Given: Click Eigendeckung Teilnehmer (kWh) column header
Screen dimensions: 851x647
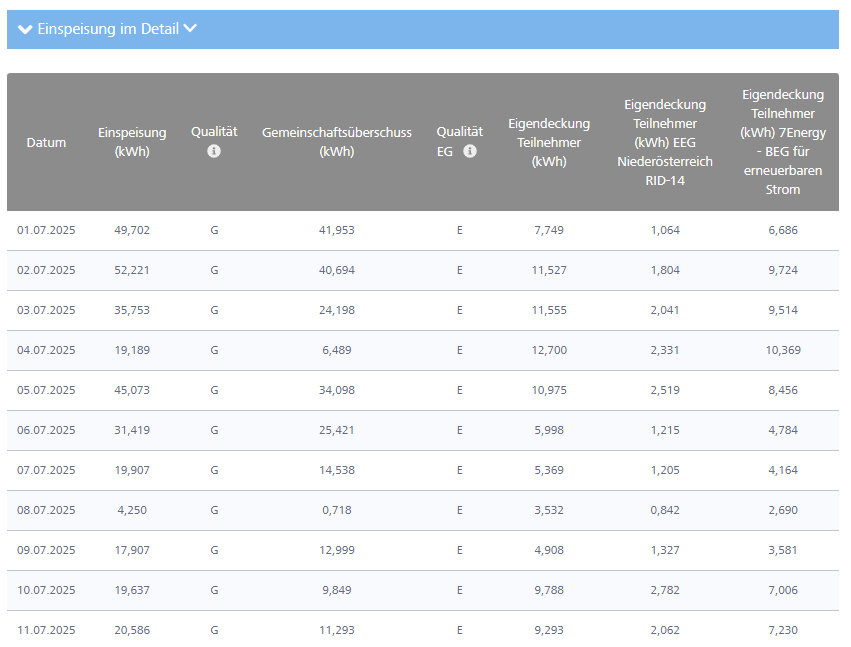Looking at the screenshot, I should coord(549,142).
